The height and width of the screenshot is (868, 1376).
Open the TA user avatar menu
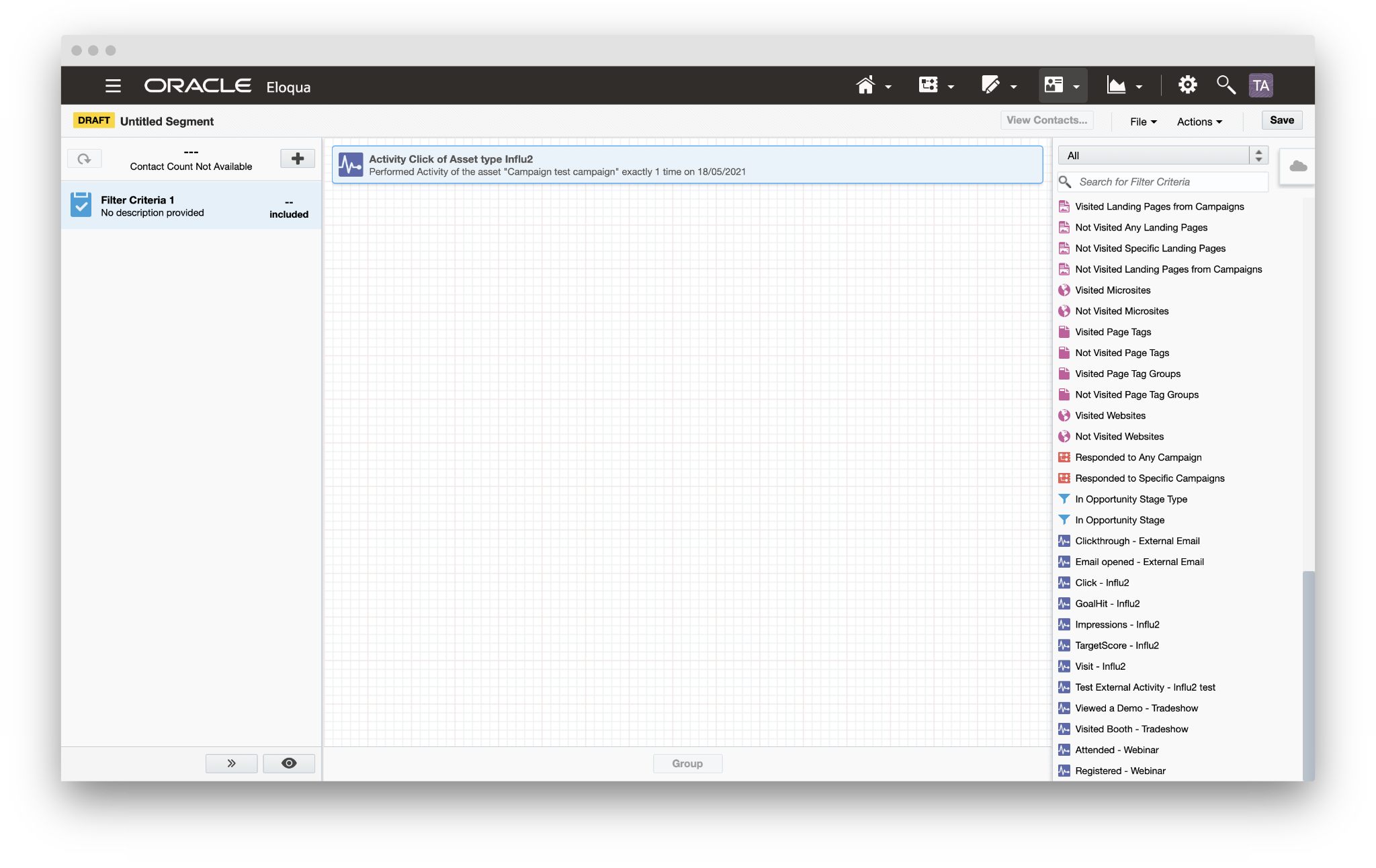click(x=1260, y=85)
